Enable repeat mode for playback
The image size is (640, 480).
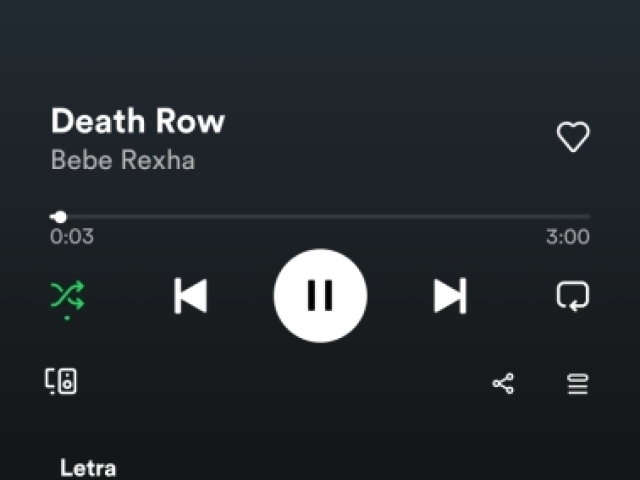(573, 296)
